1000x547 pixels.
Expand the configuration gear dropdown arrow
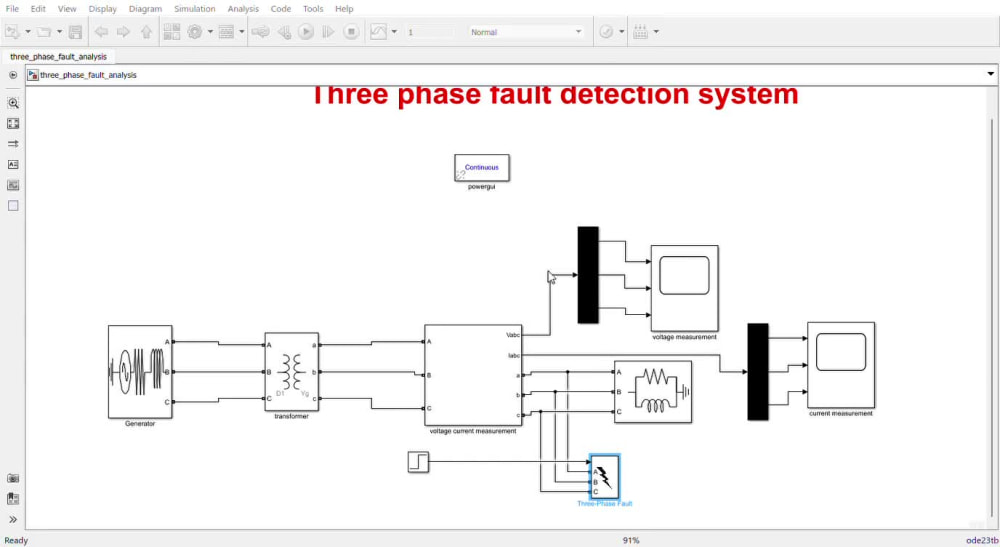[210, 32]
